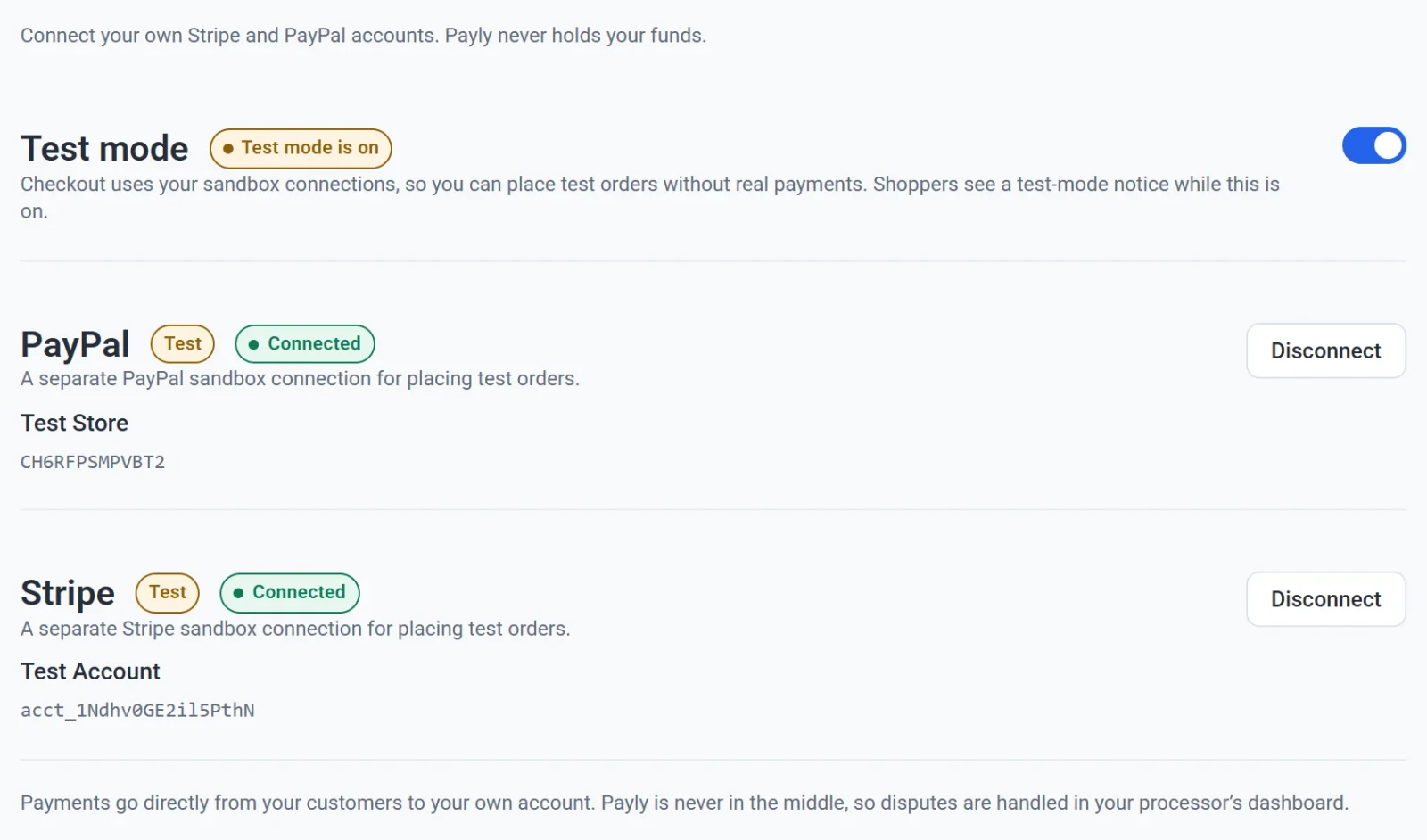1427x840 pixels.
Task: Select PayPal merchant ID CH6RFPSMPVBT2
Action: [93, 462]
